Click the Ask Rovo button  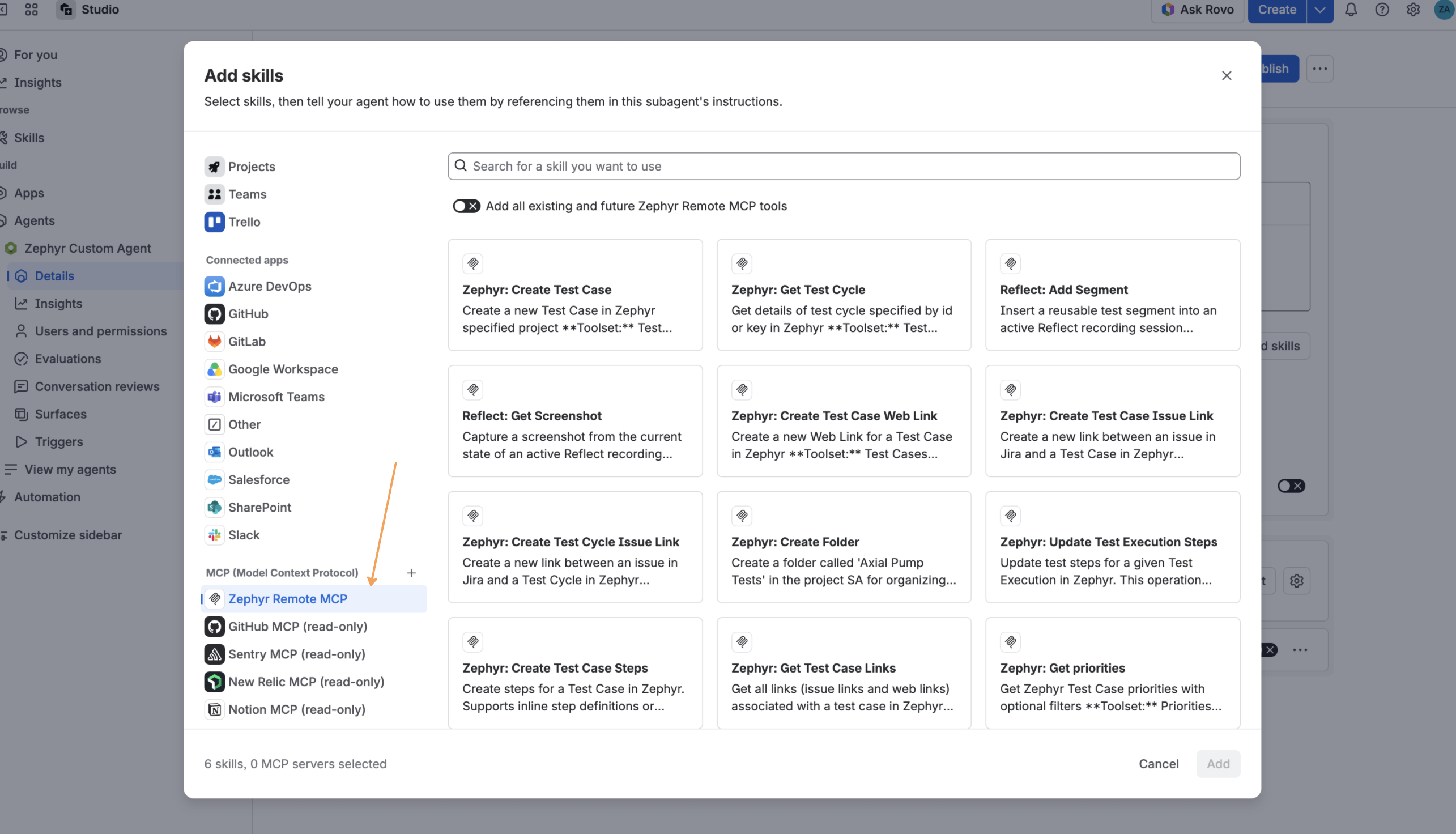coord(1197,10)
